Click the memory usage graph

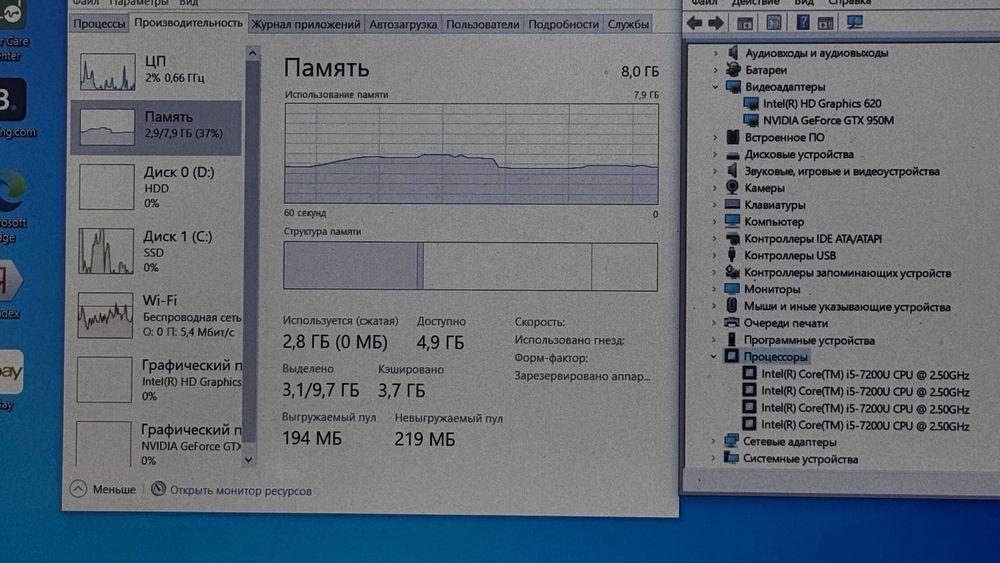[471, 154]
